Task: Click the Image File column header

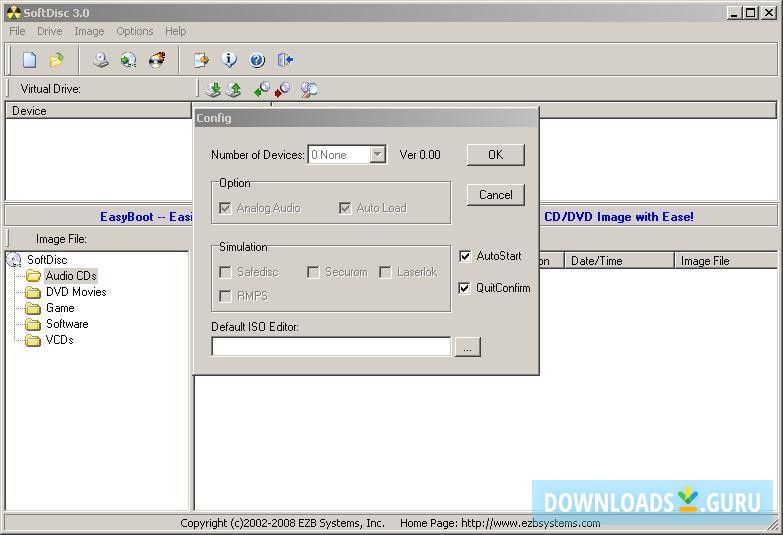Action: coord(726,261)
